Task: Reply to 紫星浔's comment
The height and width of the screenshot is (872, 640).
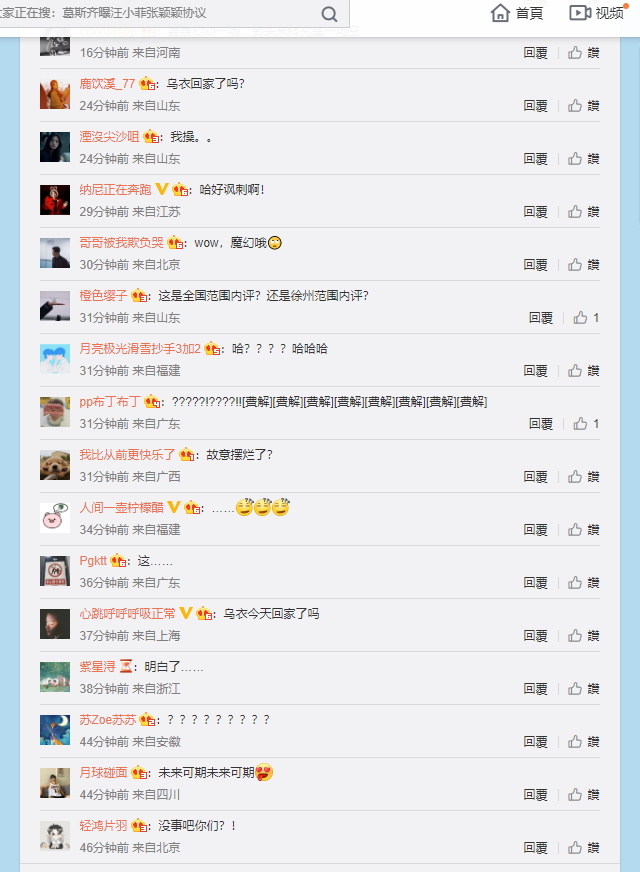Action: [535, 688]
